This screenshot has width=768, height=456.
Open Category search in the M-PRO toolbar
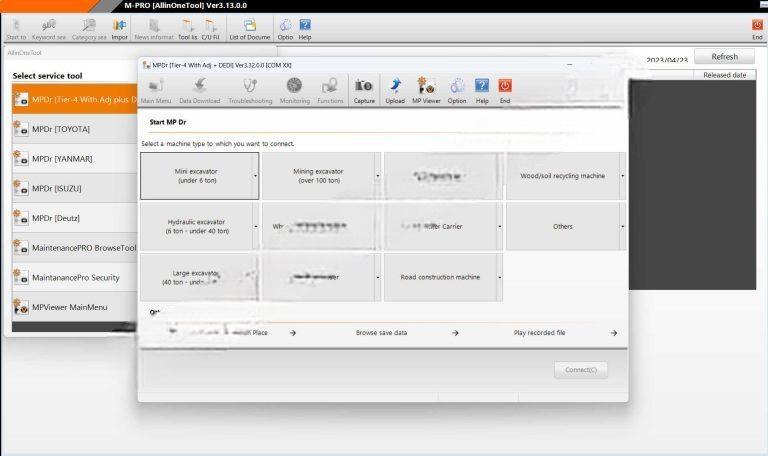pyautogui.click(x=89, y=30)
